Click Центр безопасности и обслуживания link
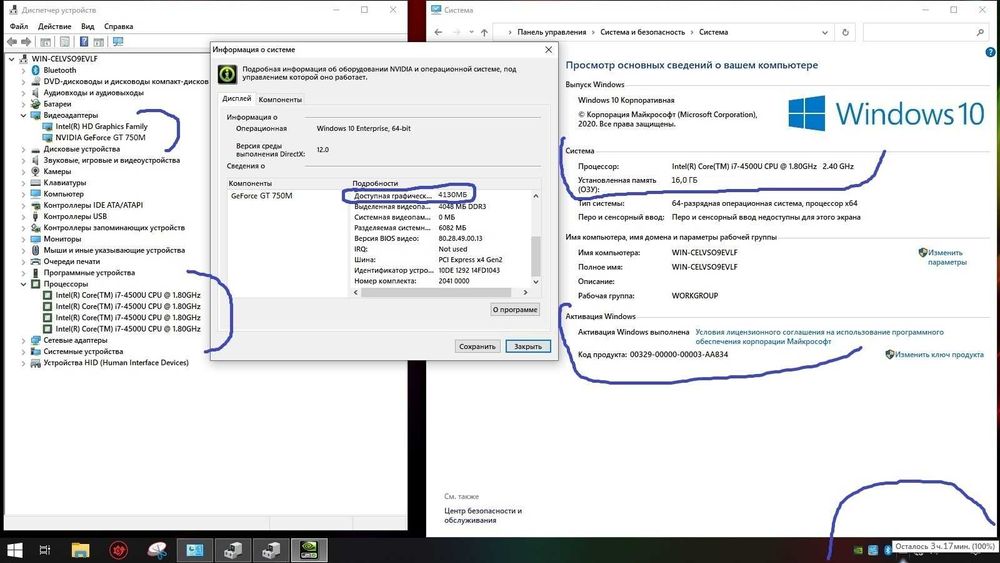 pyautogui.click(x=483, y=515)
